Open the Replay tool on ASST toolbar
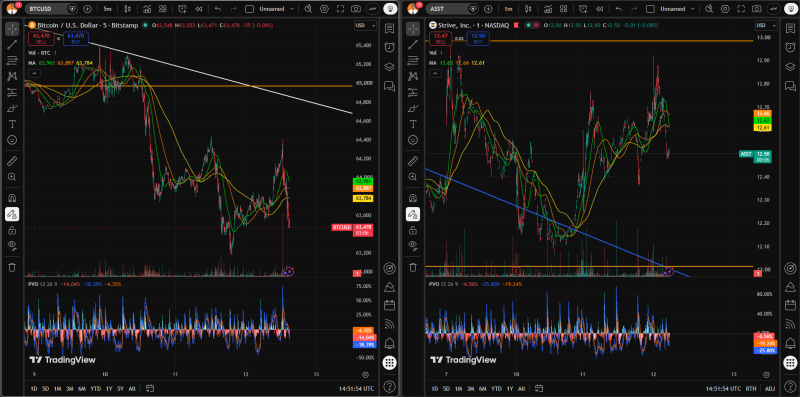Viewport: 800px width, 397px height. coord(600,9)
